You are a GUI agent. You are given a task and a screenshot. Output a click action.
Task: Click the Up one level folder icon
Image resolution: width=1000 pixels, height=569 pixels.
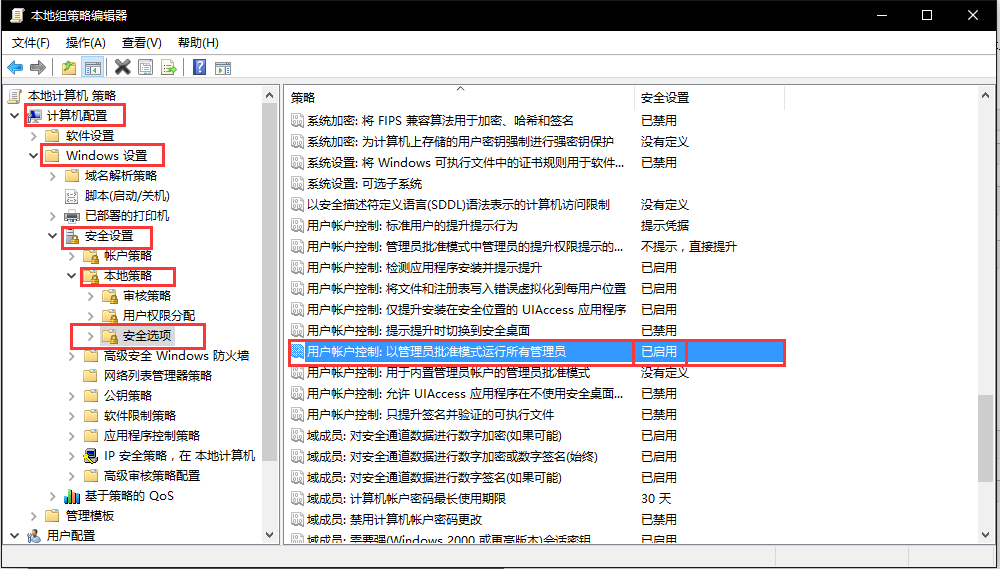point(68,68)
